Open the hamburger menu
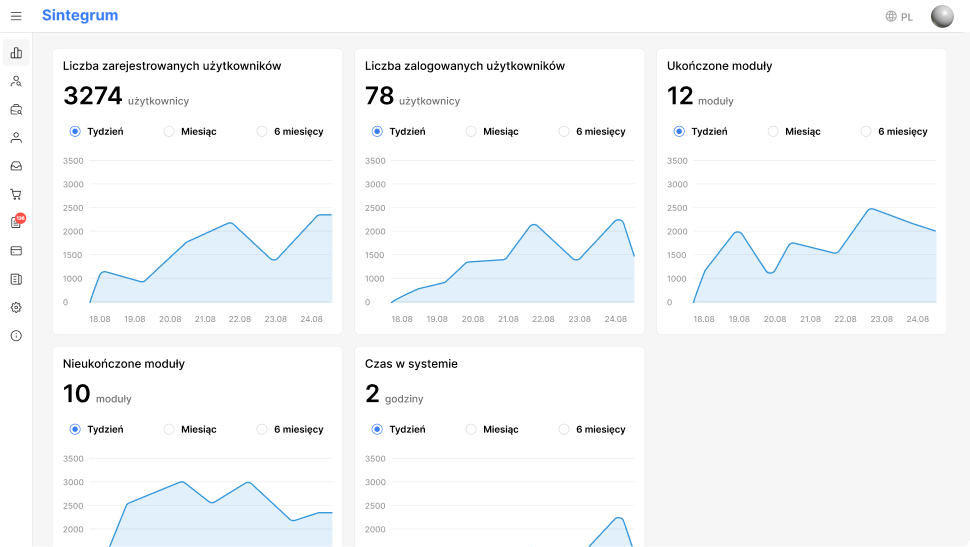Image resolution: width=970 pixels, height=547 pixels. pos(16,16)
